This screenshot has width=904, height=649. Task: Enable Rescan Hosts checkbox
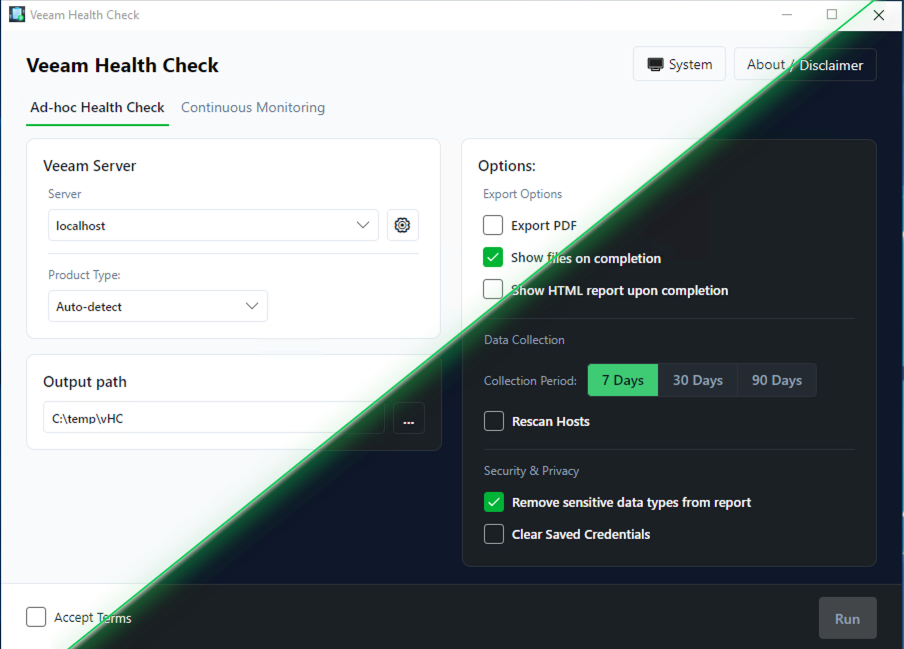(x=494, y=421)
